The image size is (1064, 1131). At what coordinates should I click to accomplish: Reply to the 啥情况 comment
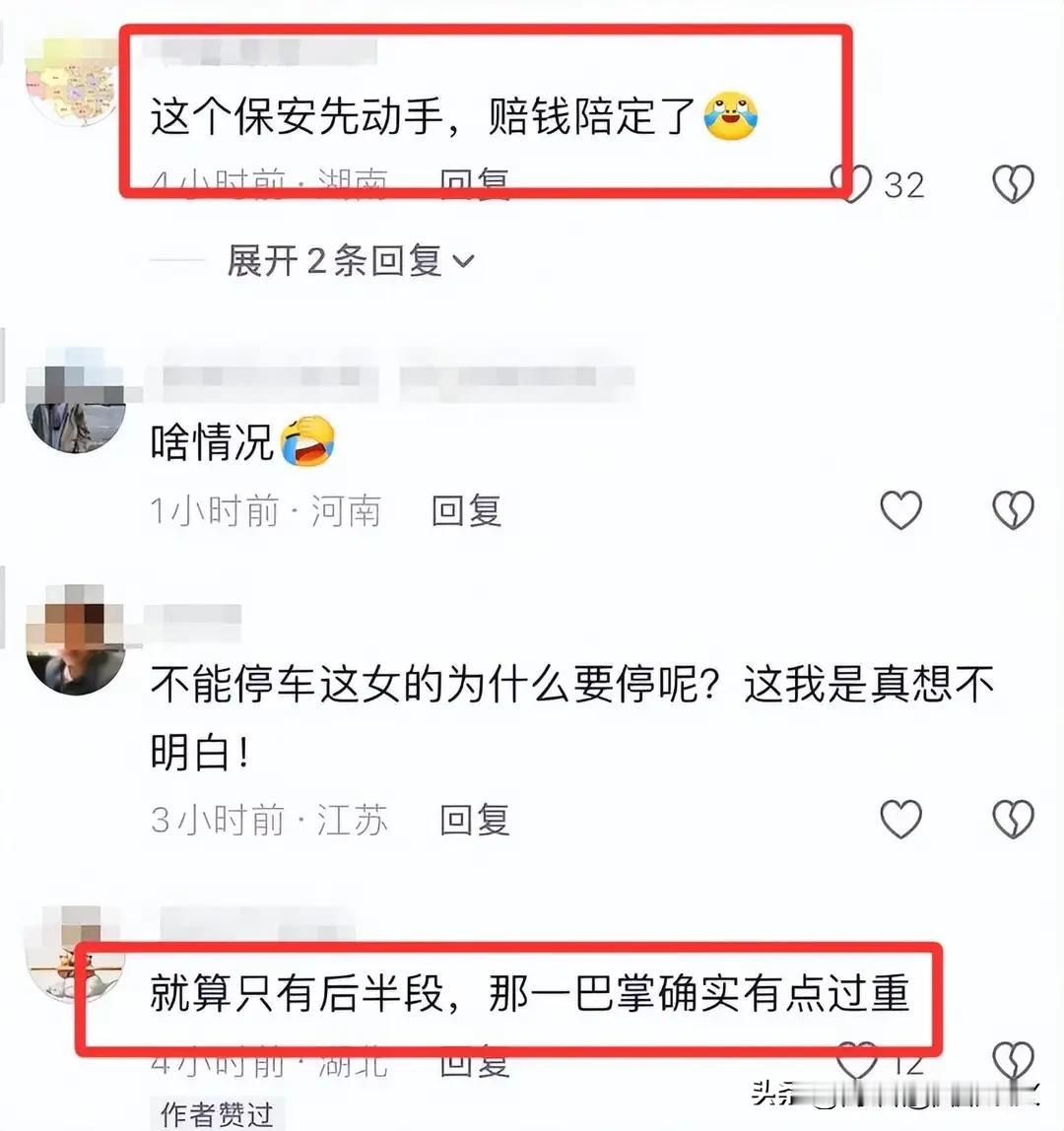[x=466, y=510]
